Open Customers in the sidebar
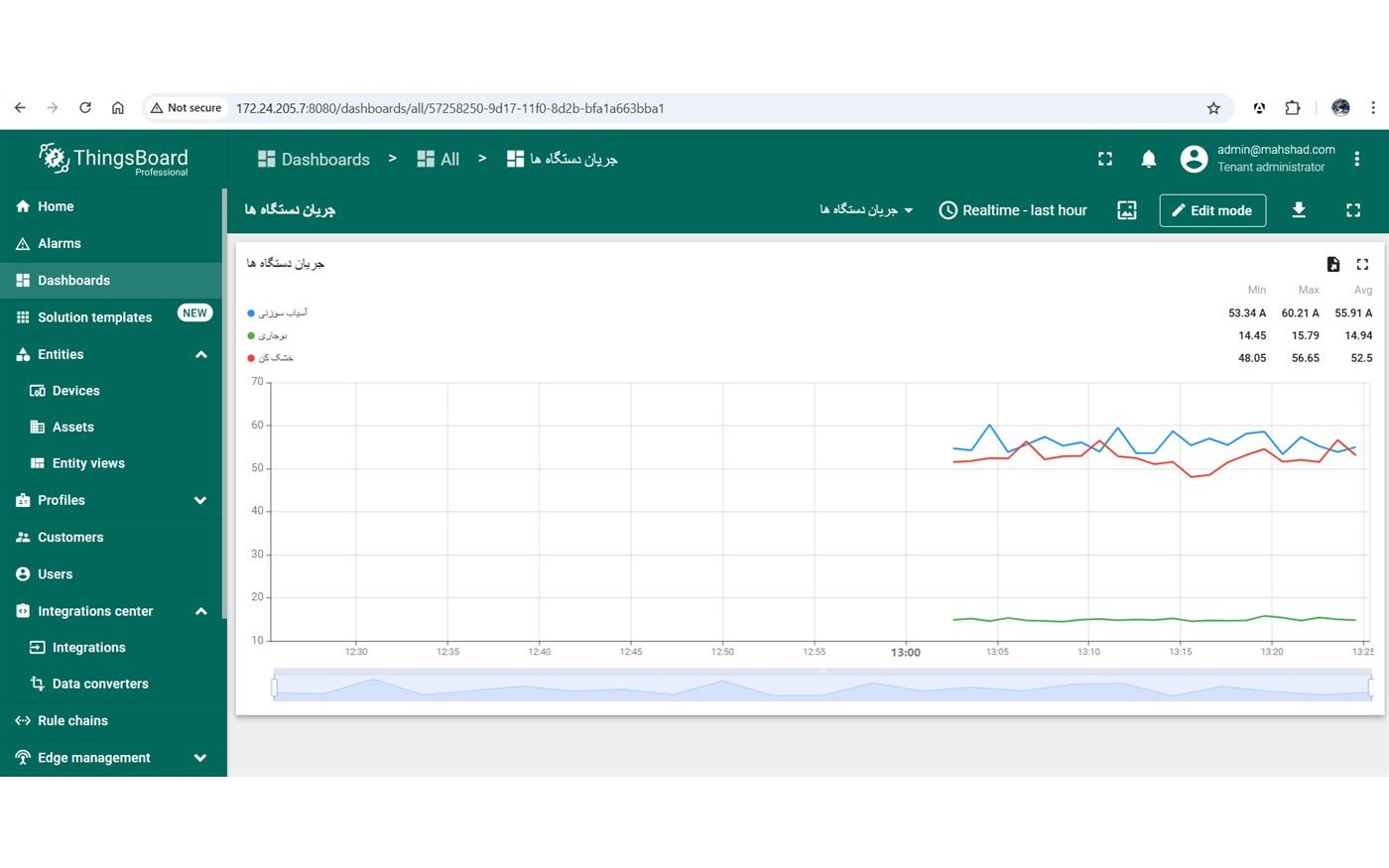Viewport: 1389px width, 868px height. (x=111, y=538)
